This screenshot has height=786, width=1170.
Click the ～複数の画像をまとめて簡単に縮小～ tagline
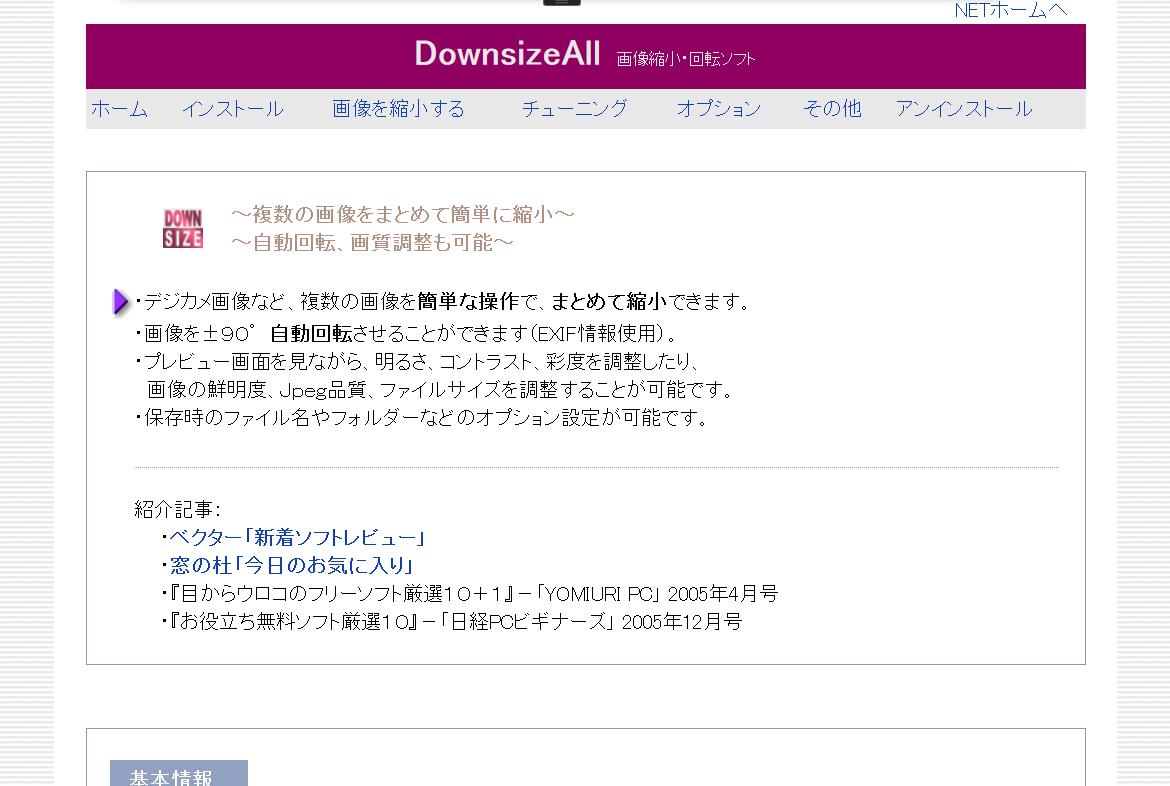(x=403, y=215)
